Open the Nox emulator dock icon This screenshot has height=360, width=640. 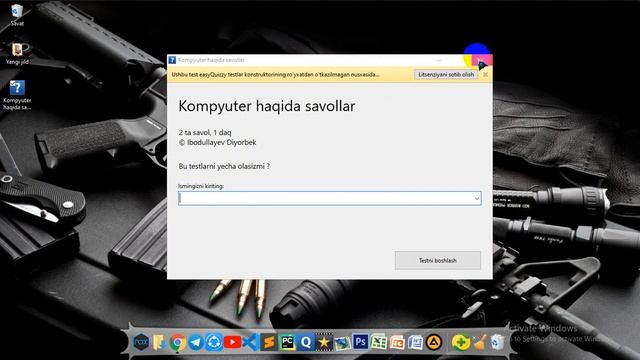pyautogui.click(x=141, y=342)
